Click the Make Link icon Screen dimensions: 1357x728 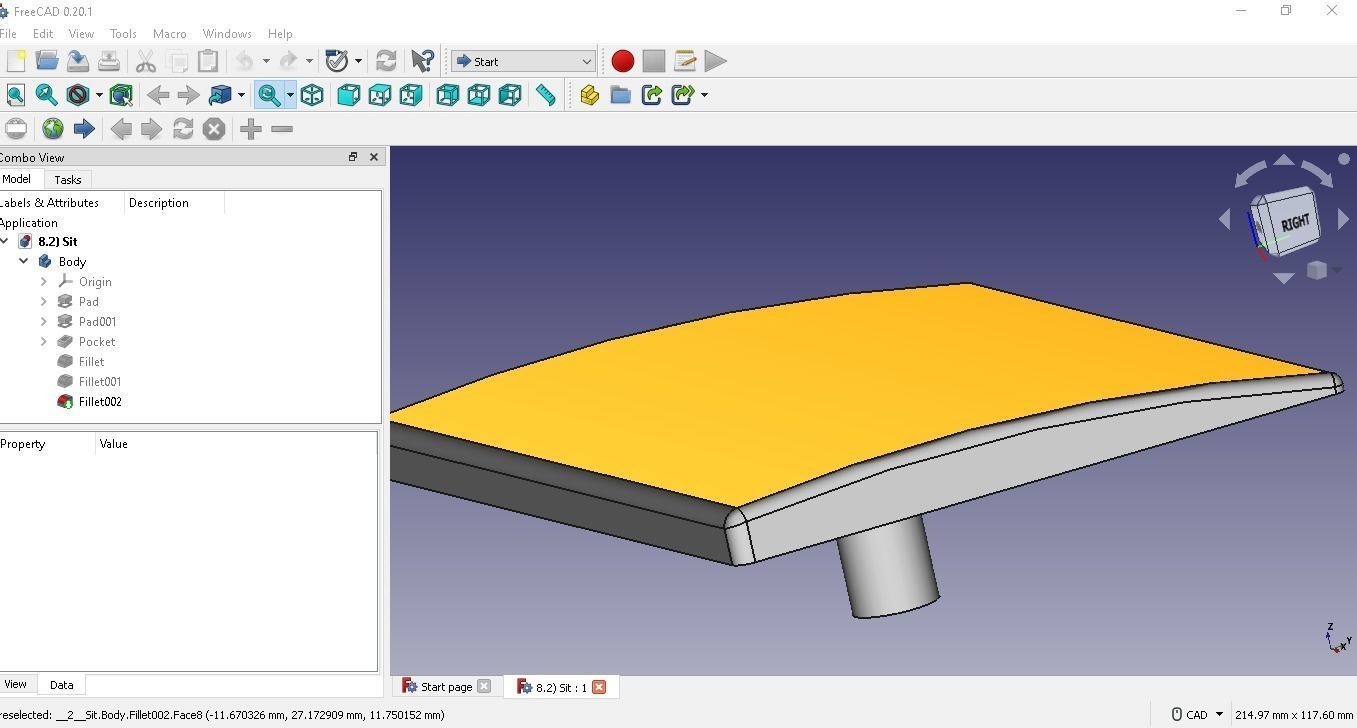point(651,95)
